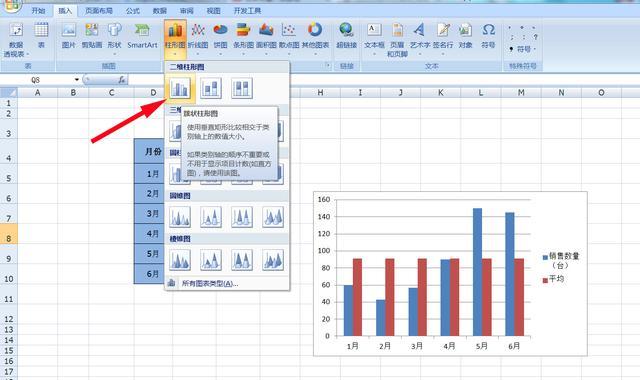The image size is (640, 380).
Task: Click the select-all corner of the sheet
Action: pos(9,93)
